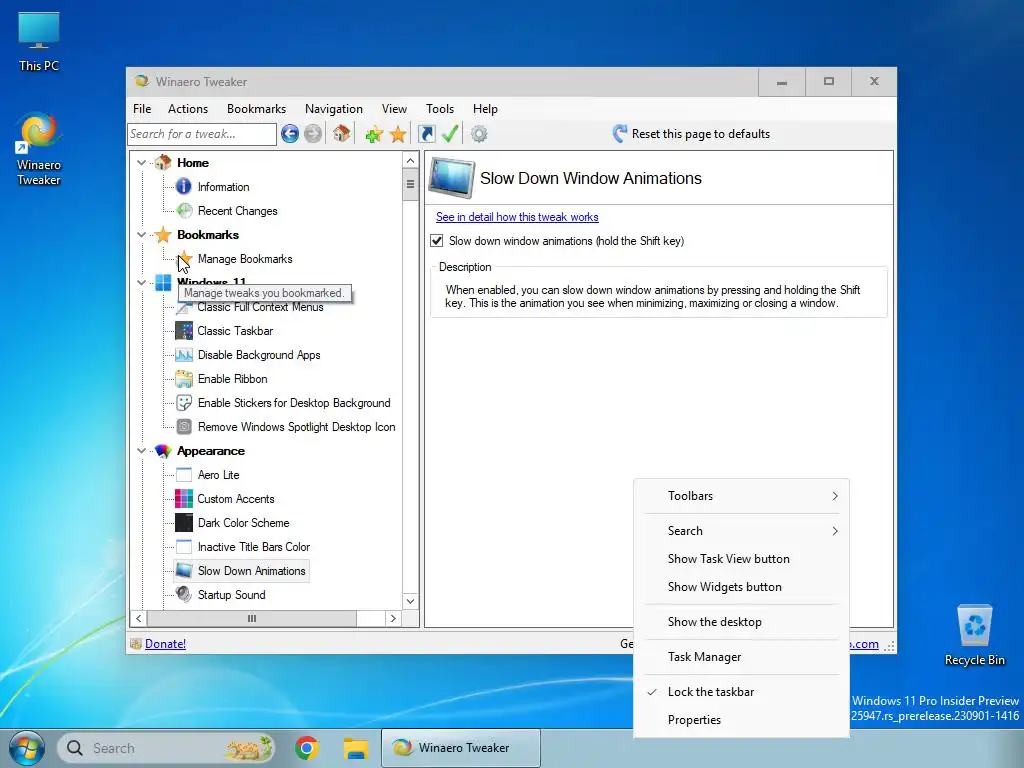Open See in detail how this tweak works link

517,217
